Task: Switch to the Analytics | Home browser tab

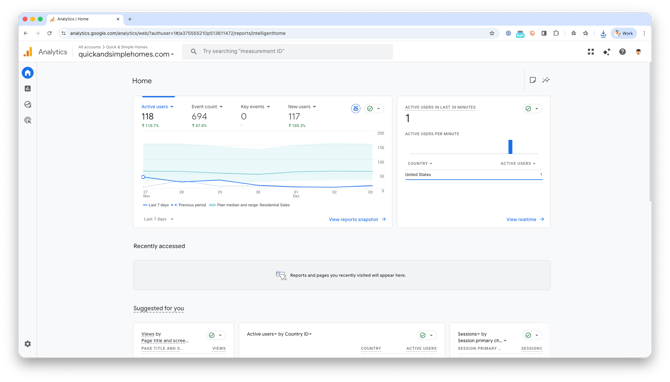Action: coord(85,19)
